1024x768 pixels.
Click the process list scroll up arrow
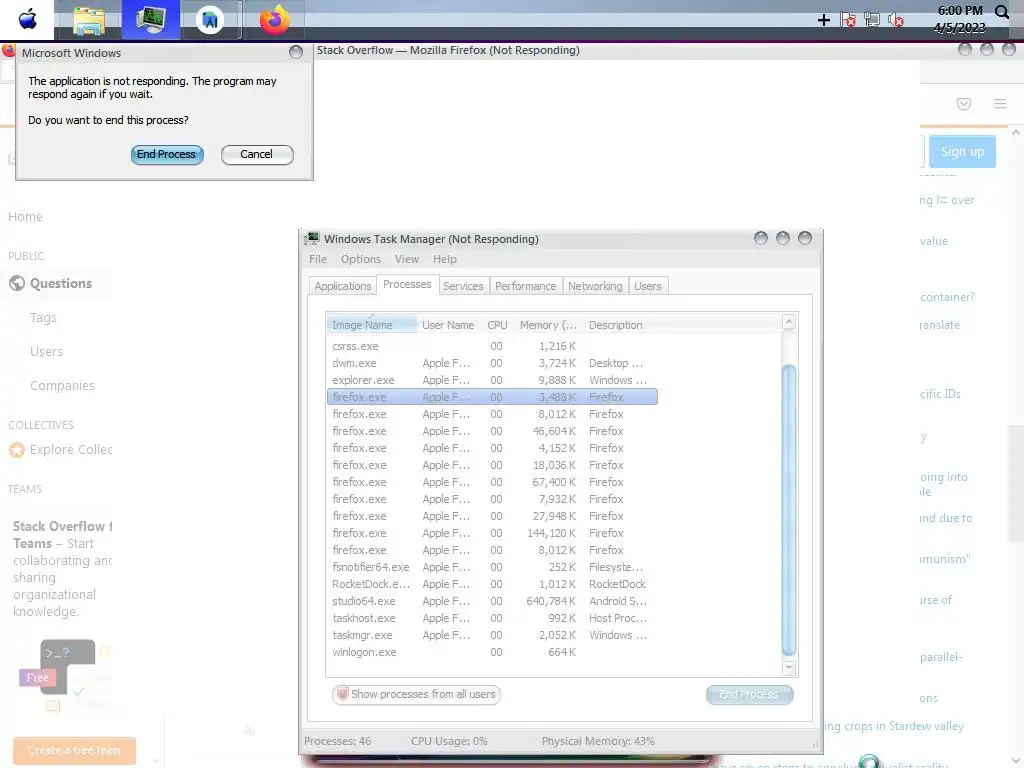pos(788,321)
